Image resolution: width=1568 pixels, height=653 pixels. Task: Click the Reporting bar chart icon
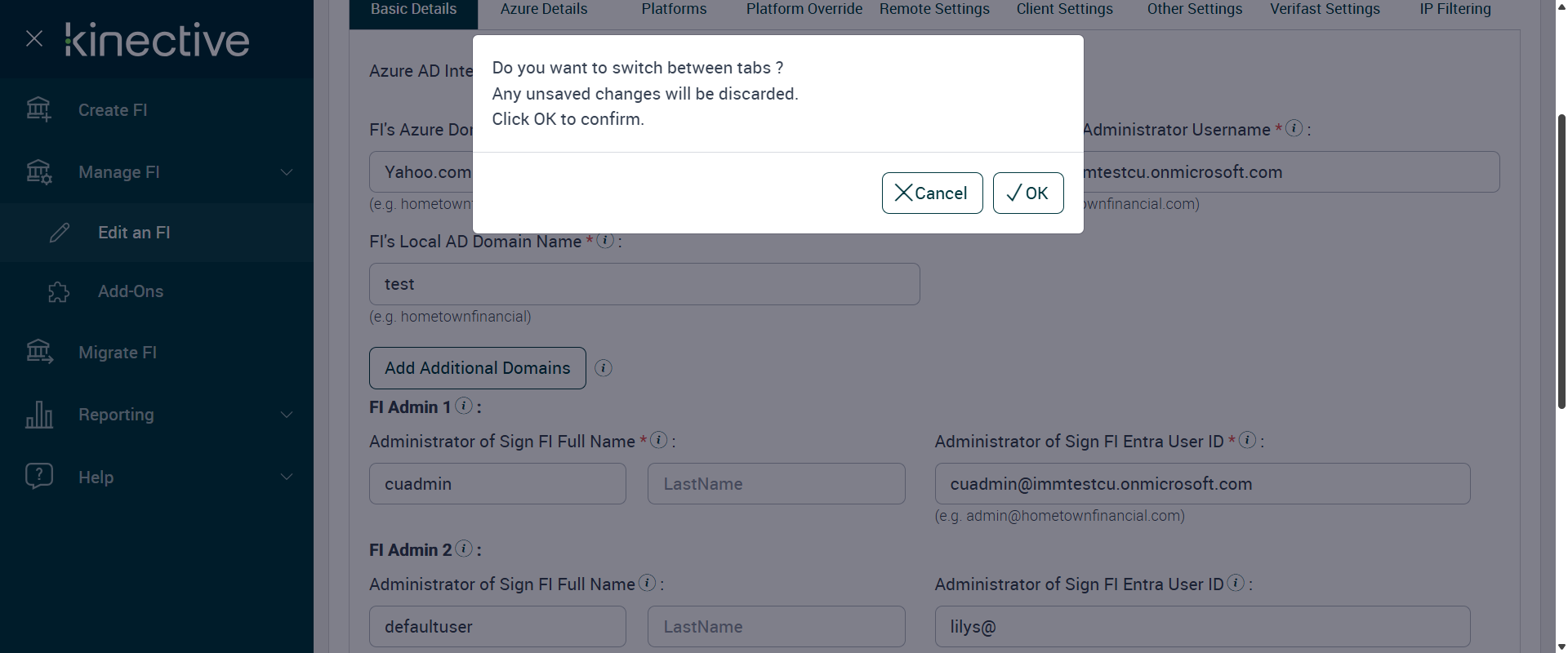pos(39,415)
